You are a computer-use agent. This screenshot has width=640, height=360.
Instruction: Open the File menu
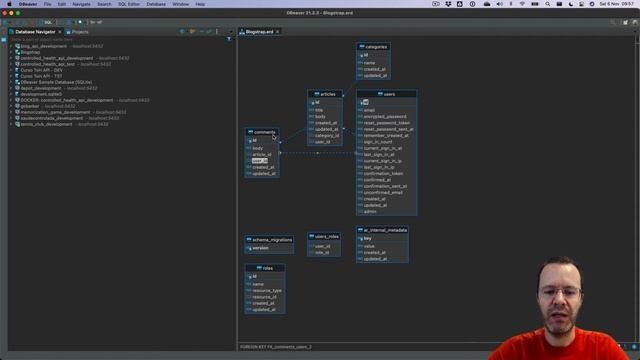47,4
